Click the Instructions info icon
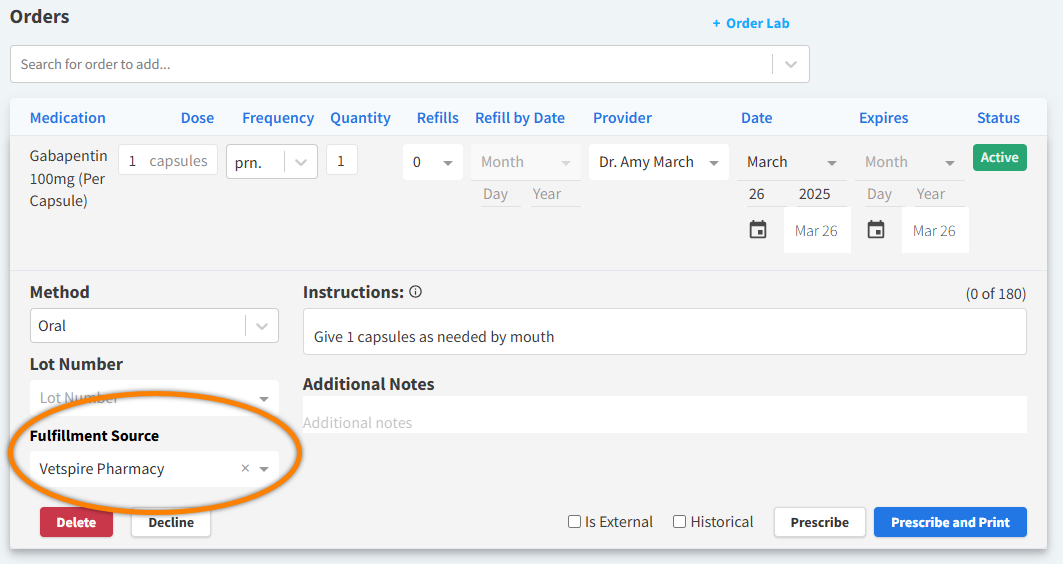 tap(416, 292)
